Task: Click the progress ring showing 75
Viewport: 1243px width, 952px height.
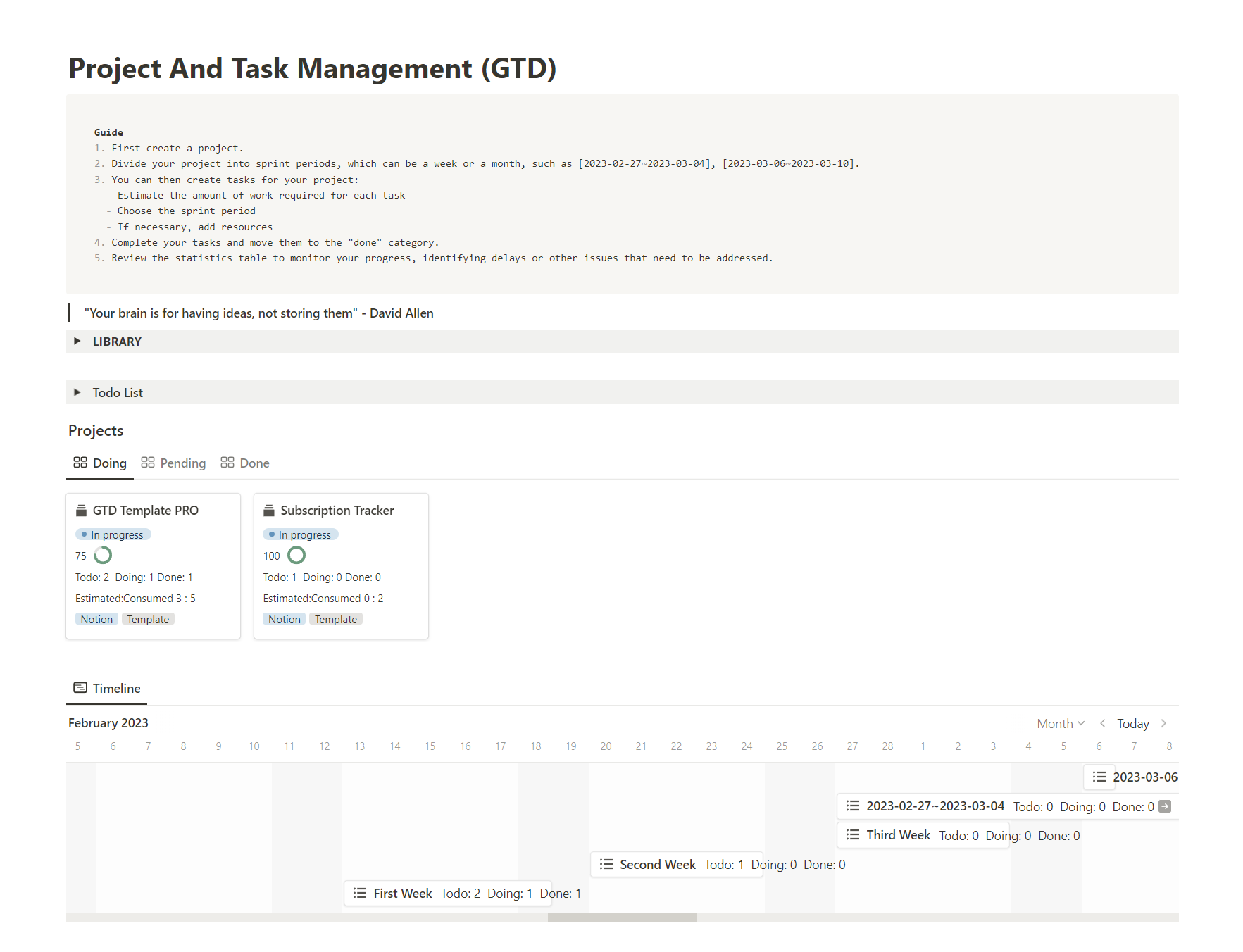Action: click(103, 556)
